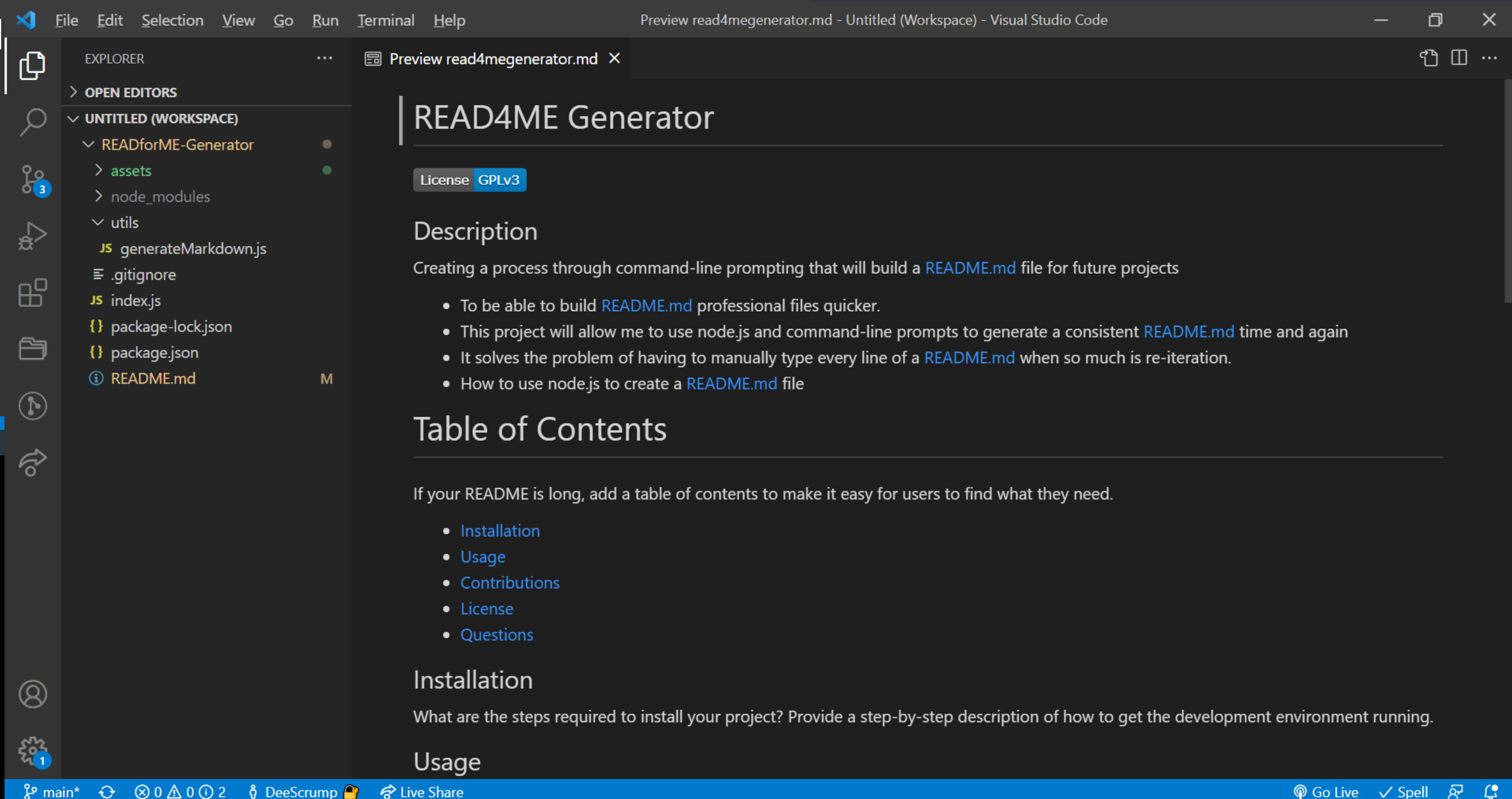Click the Questions link in Table of Contents

496,634
